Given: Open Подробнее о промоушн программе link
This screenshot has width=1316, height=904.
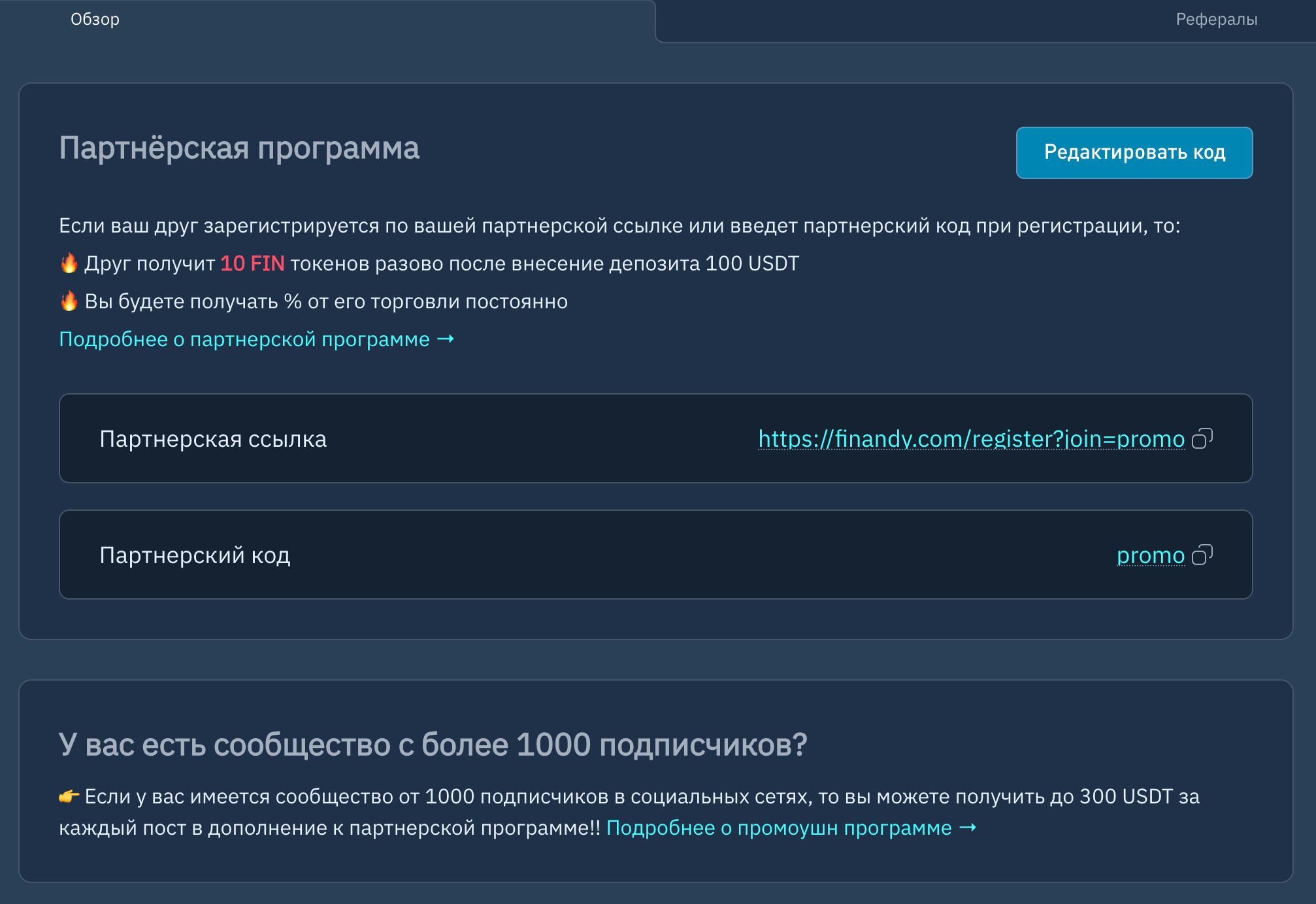Looking at the screenshot, I should (779, 828).
